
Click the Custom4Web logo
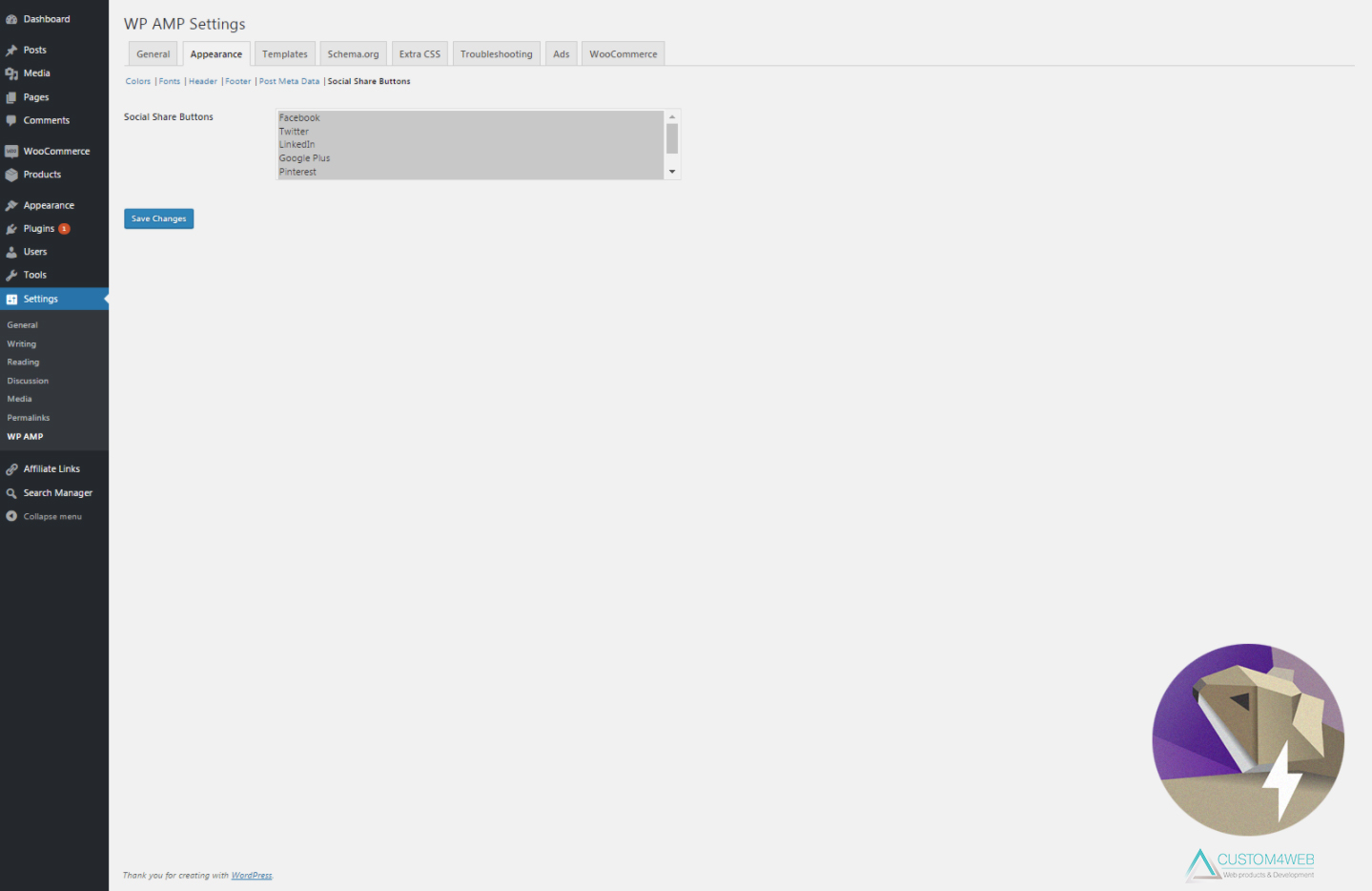(x=1250, y=864)
